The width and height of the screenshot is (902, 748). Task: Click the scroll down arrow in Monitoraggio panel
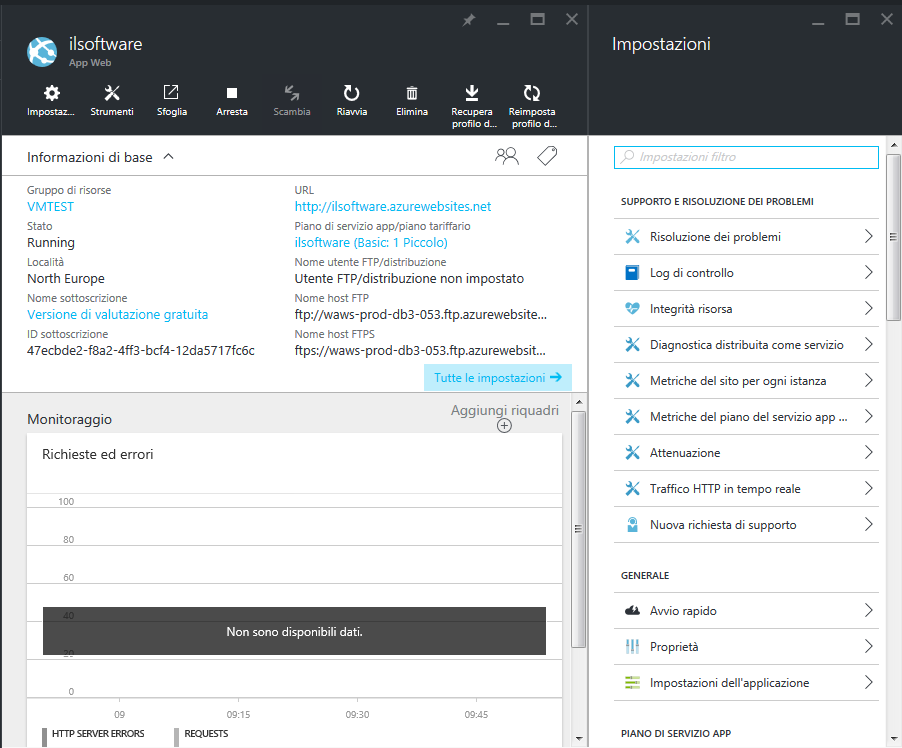point(579,739)
